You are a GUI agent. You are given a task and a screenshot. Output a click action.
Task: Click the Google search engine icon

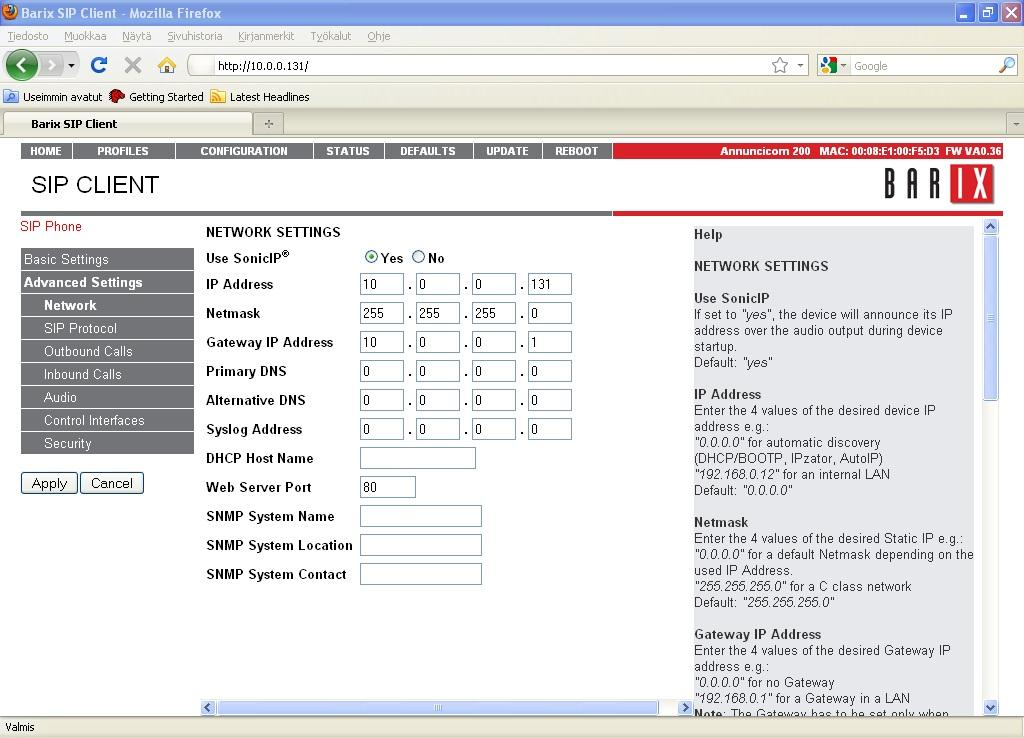[829, 65]
